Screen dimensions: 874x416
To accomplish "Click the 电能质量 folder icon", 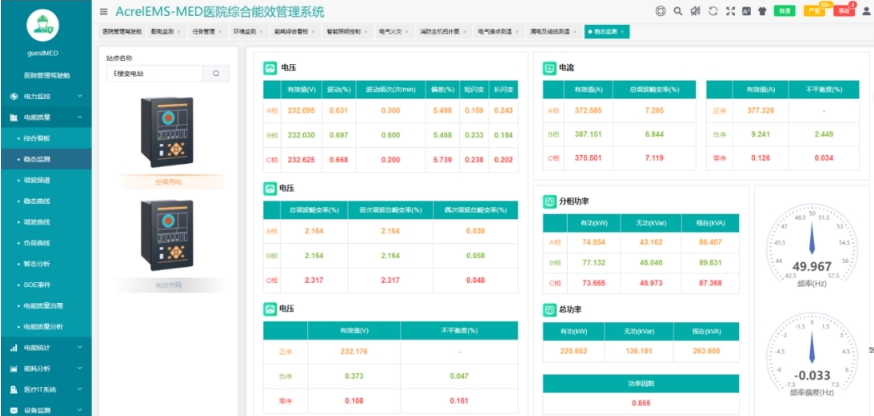I will (x=14, y=118).
